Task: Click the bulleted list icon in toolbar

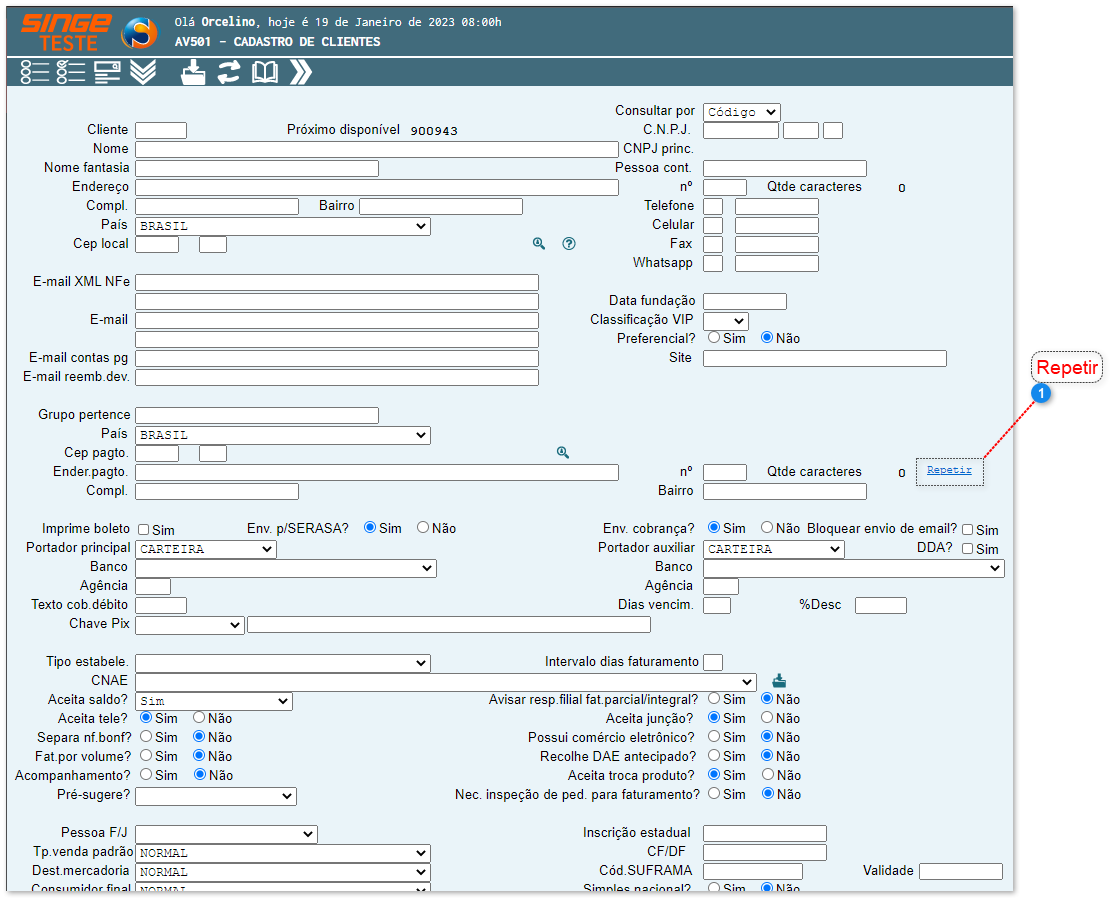Action: (x=34, y=72)
